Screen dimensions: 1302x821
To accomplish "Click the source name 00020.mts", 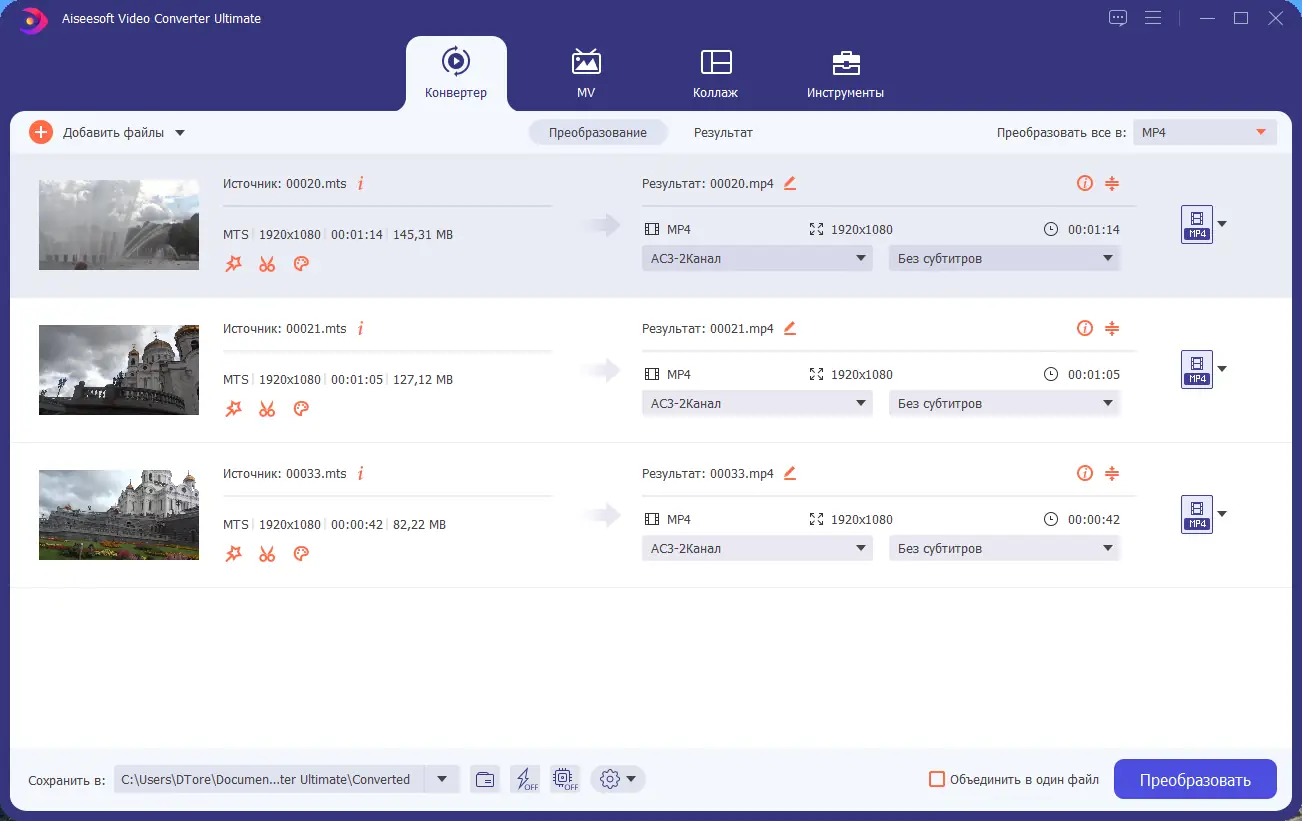I will (316, 184).
